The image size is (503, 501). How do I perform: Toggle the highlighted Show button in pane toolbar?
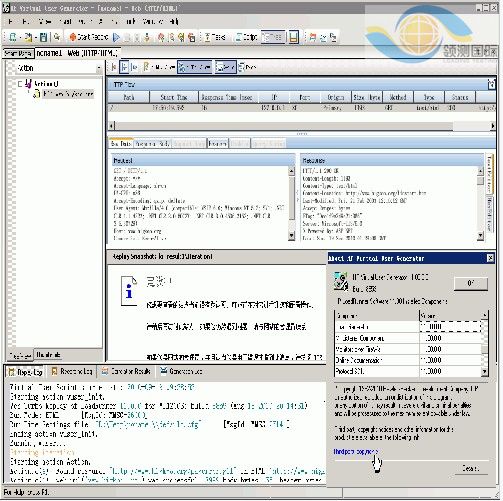click(226, 67)
